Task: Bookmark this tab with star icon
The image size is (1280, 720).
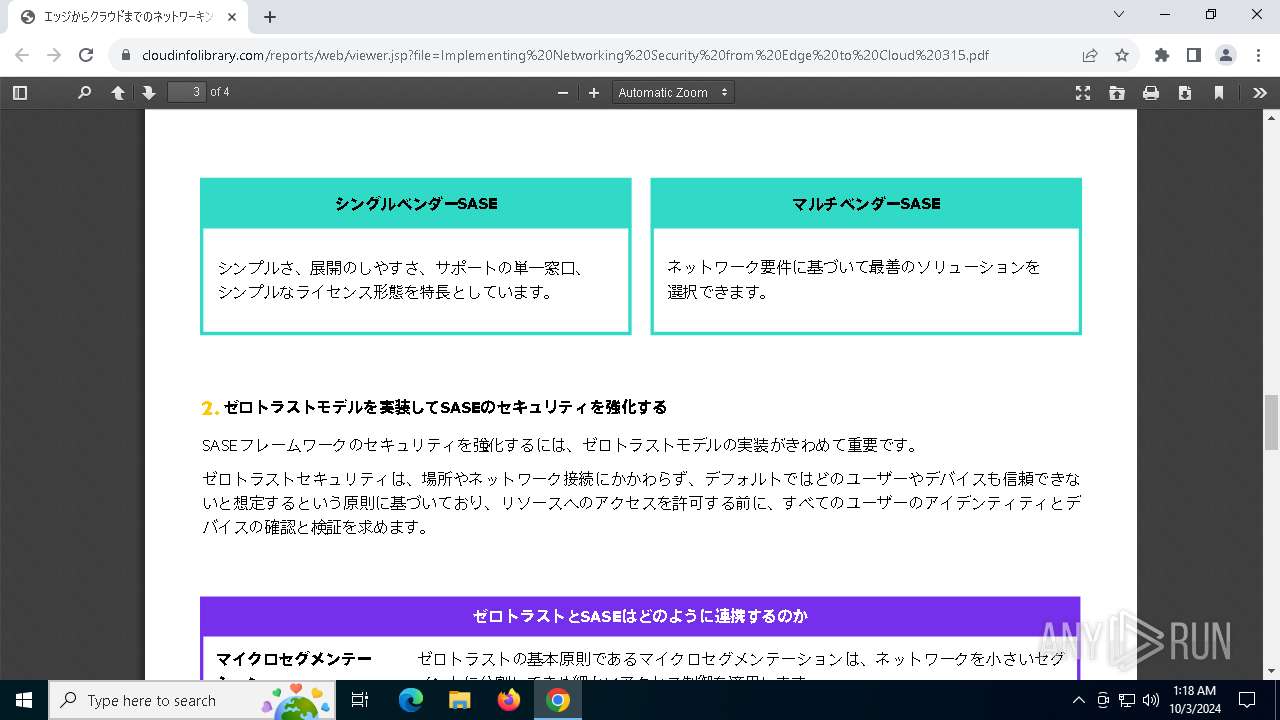Action: click(1122, 55)
